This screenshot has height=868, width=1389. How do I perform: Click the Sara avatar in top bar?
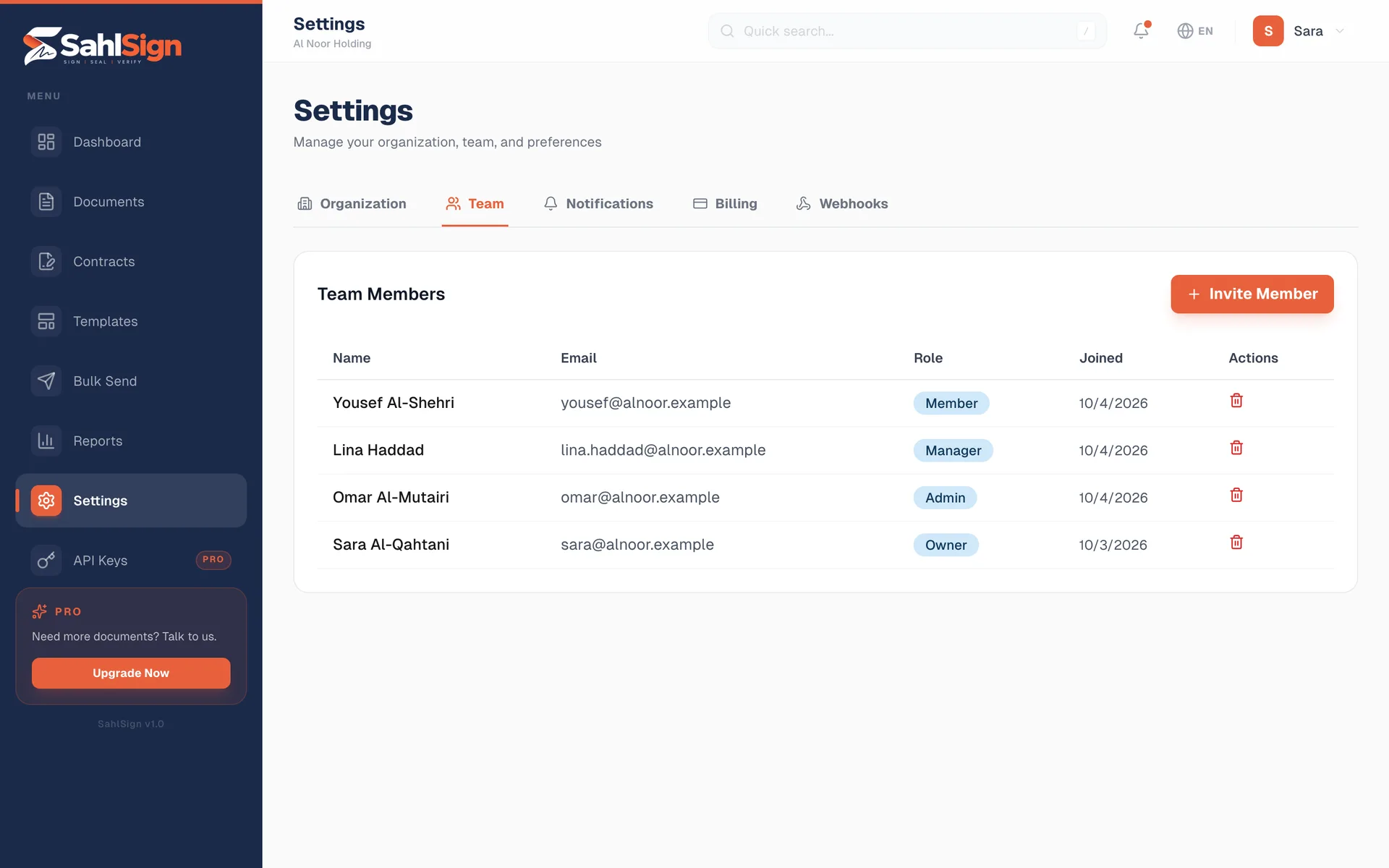point(1268,31)
